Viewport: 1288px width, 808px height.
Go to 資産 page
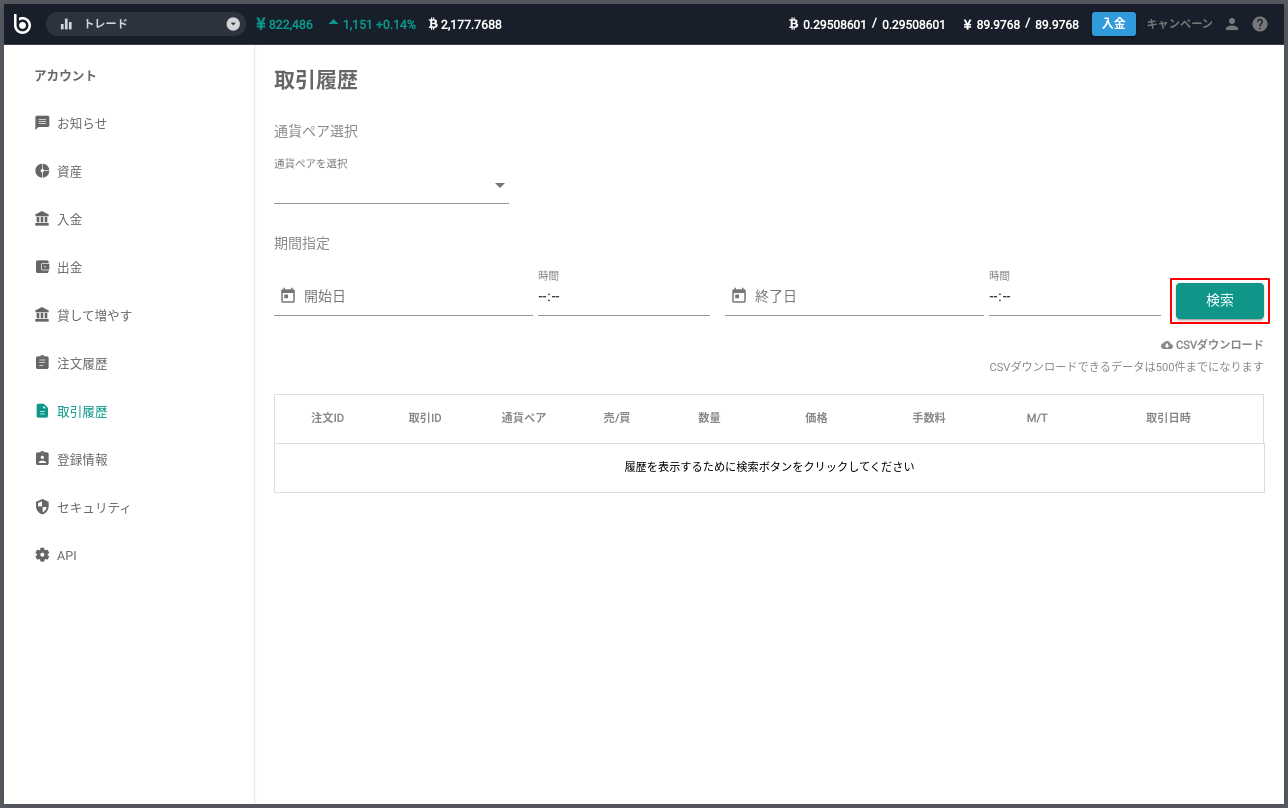tap(70, 172)
